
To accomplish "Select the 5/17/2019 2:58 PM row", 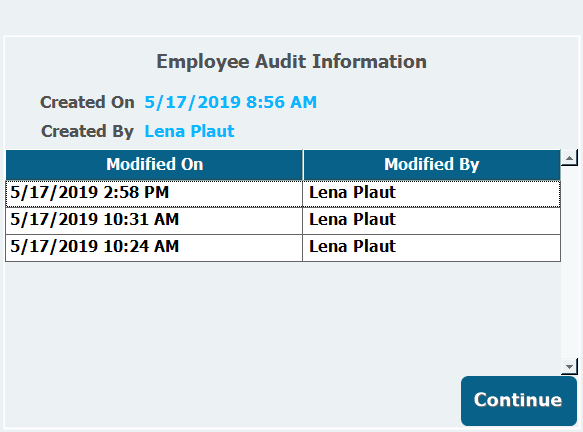I will pos(283,194).
